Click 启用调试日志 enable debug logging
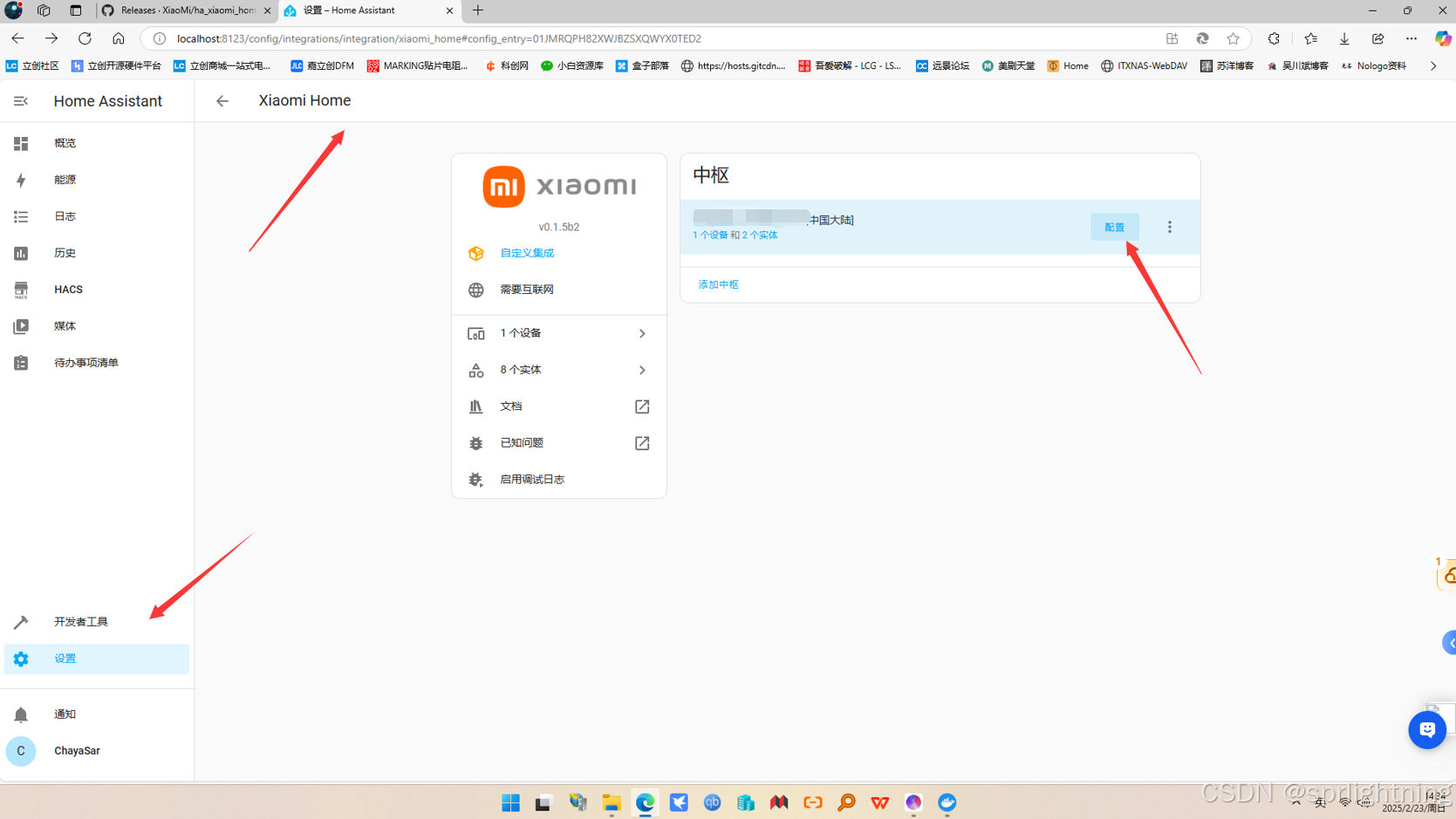This screenshot has height=819, width=1456. [x=559, y=480]
